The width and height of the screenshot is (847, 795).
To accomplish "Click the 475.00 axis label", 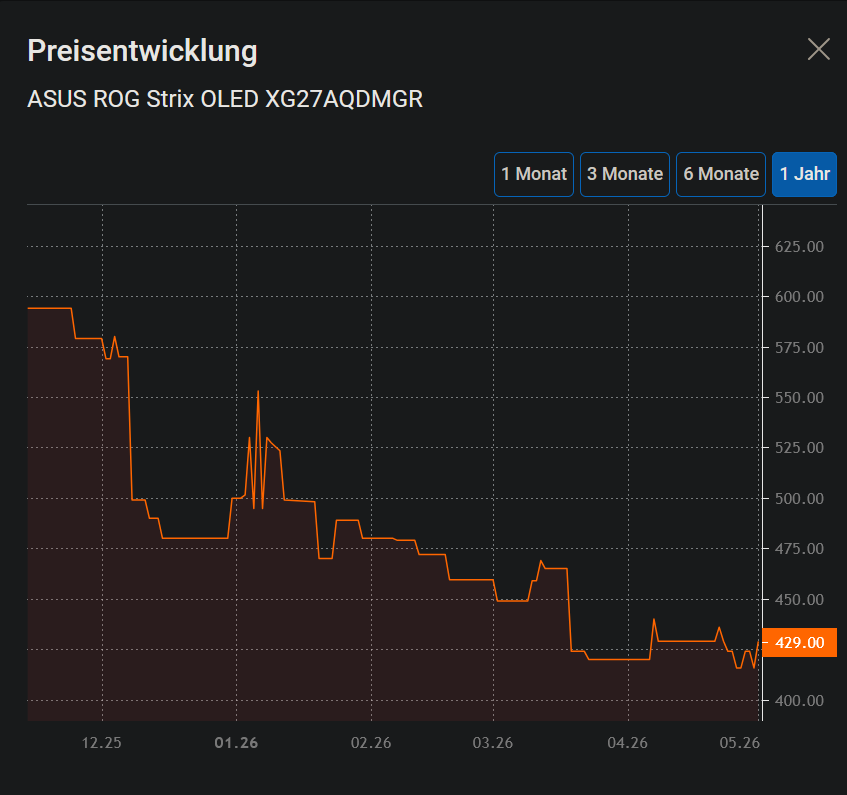I will pyautogui.click(x=799, y=549).
